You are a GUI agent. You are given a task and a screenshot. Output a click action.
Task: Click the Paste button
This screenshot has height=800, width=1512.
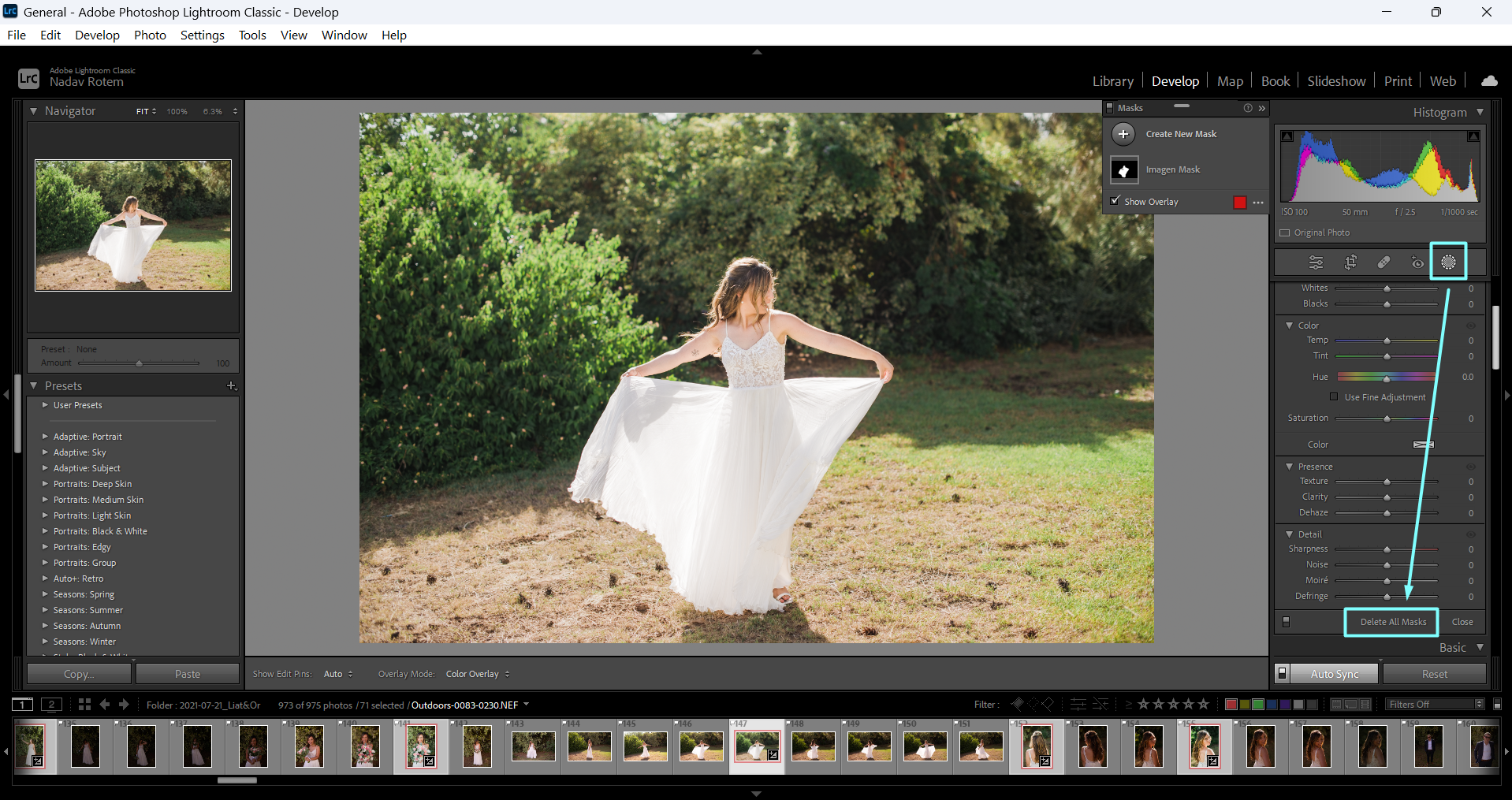click(x=188, y=674)
